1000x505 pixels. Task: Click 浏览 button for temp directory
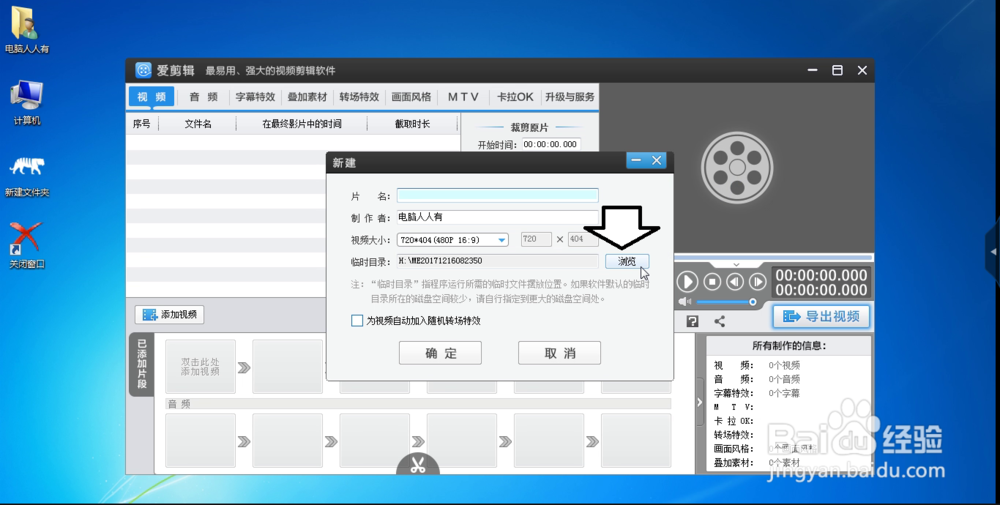(627, 261)
